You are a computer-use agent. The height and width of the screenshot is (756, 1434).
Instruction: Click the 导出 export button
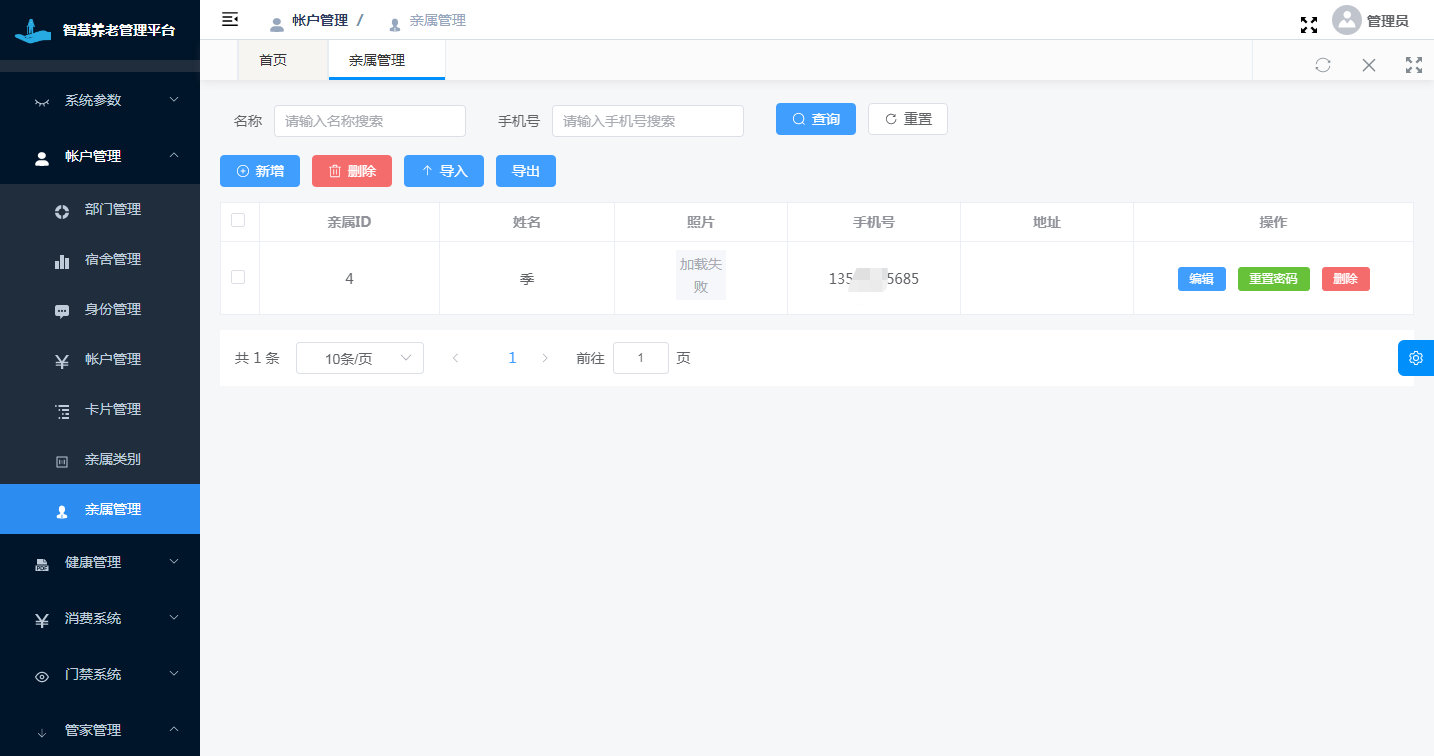click(x=525, y=170)
